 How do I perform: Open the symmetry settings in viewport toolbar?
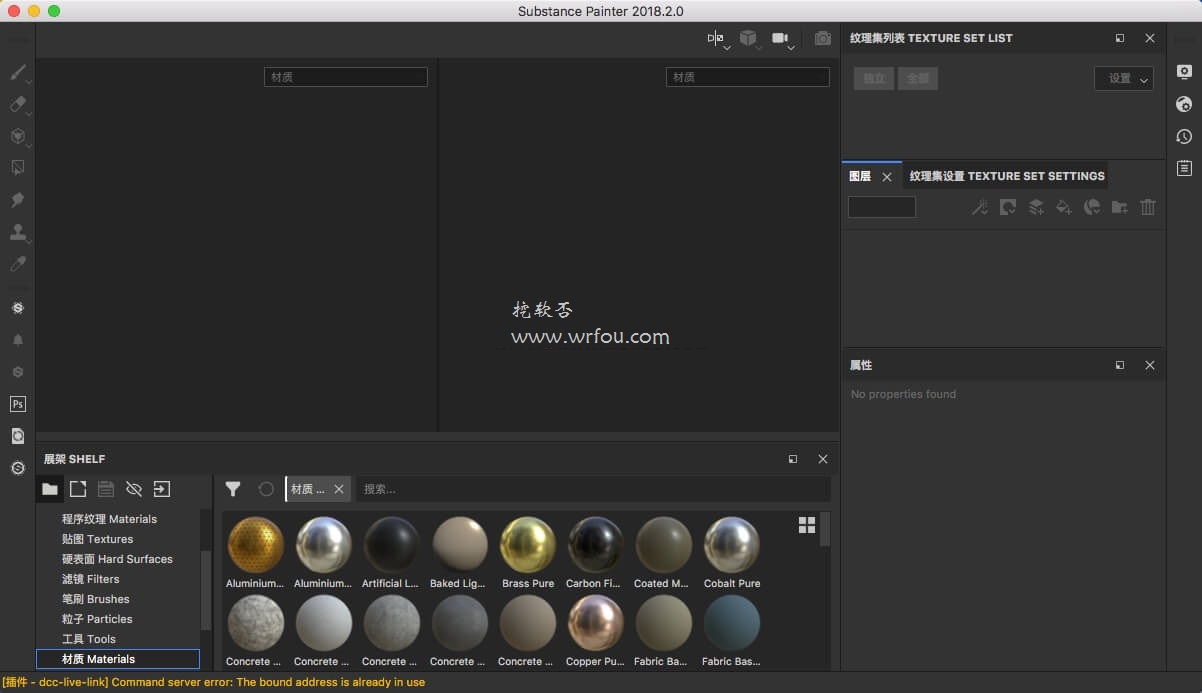click(x=716, y=38)
